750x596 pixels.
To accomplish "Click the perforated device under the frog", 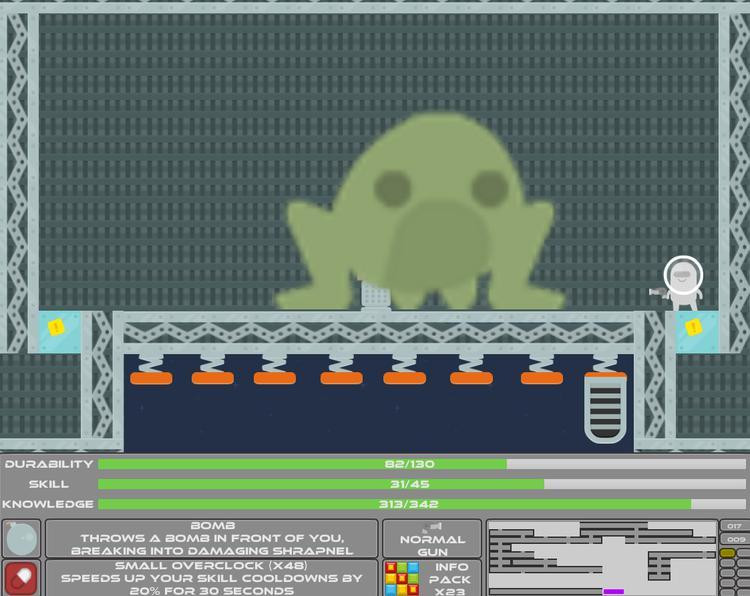I will pyautogui.click(x=375, y=295).
